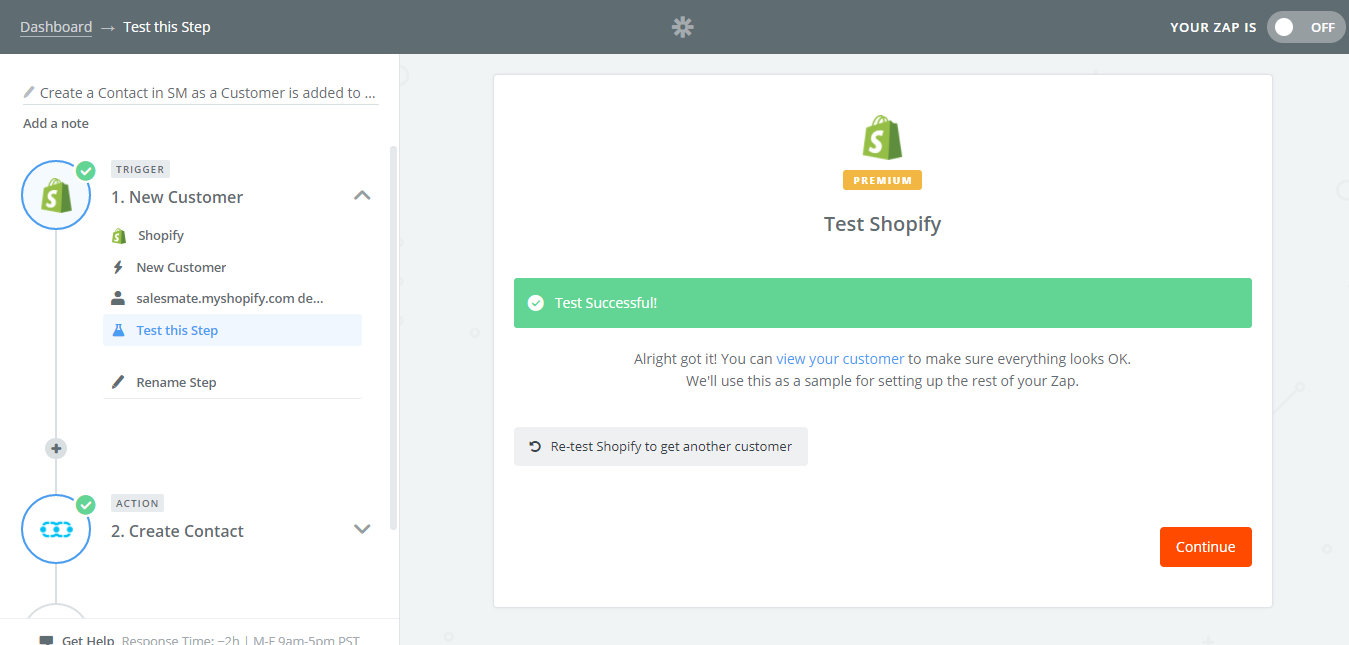This screenshot has height=645, width=1349.
Task: Click the ACTION label tag
Action: (137, 503)
